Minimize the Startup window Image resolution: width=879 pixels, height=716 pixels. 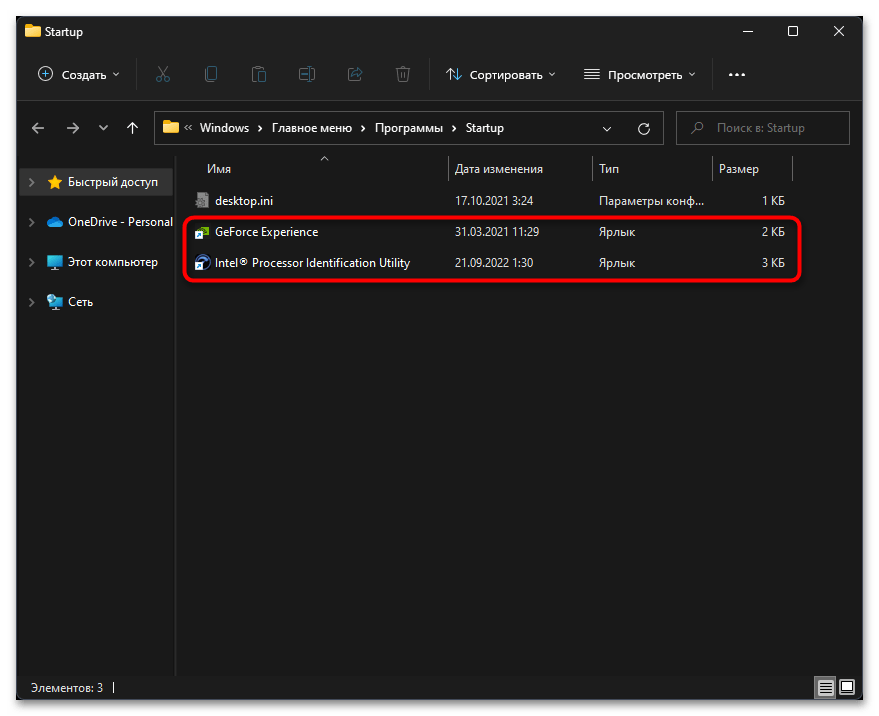[x=748, y=31]
